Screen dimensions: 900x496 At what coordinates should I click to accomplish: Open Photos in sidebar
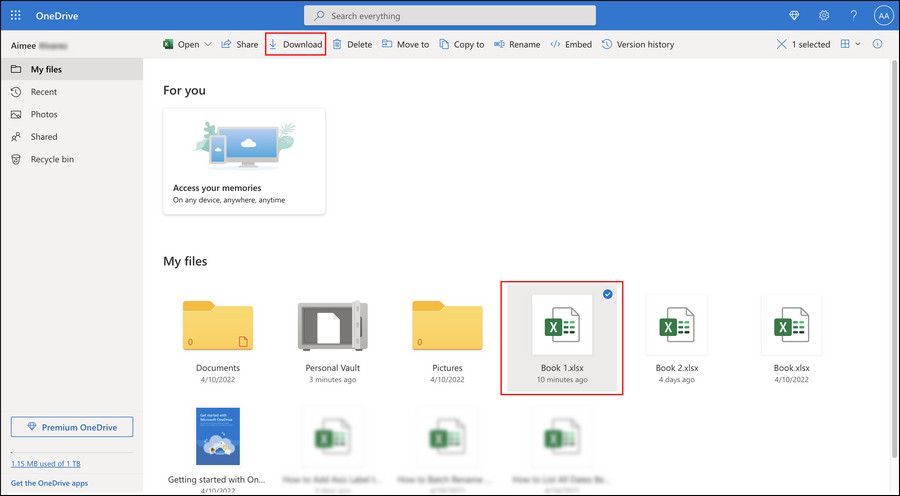pos(72,114)
